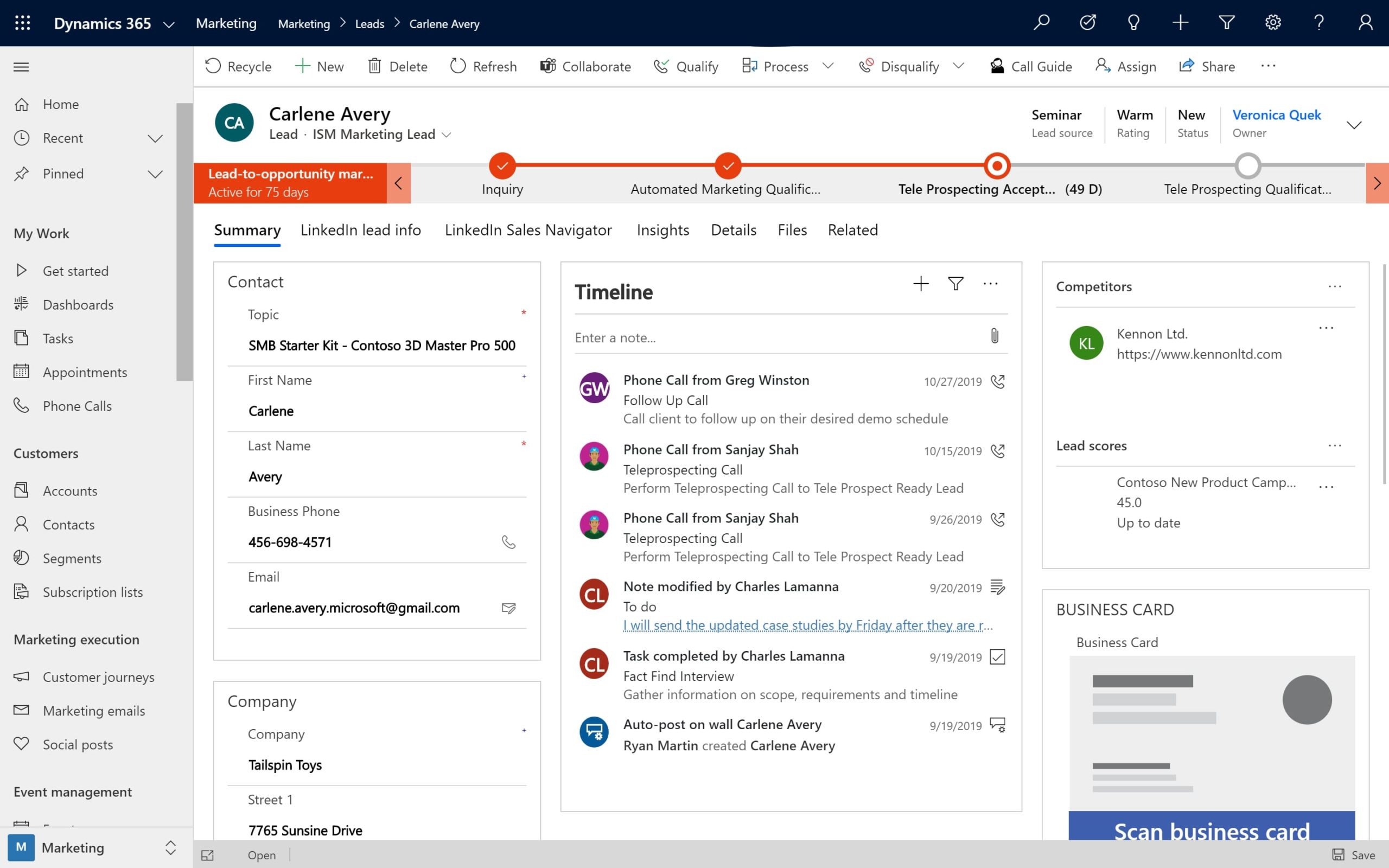This screenshot has height=868, width=1389.
Task: Open Timeline more options ellipsis
Action: [x=991, y=284]
